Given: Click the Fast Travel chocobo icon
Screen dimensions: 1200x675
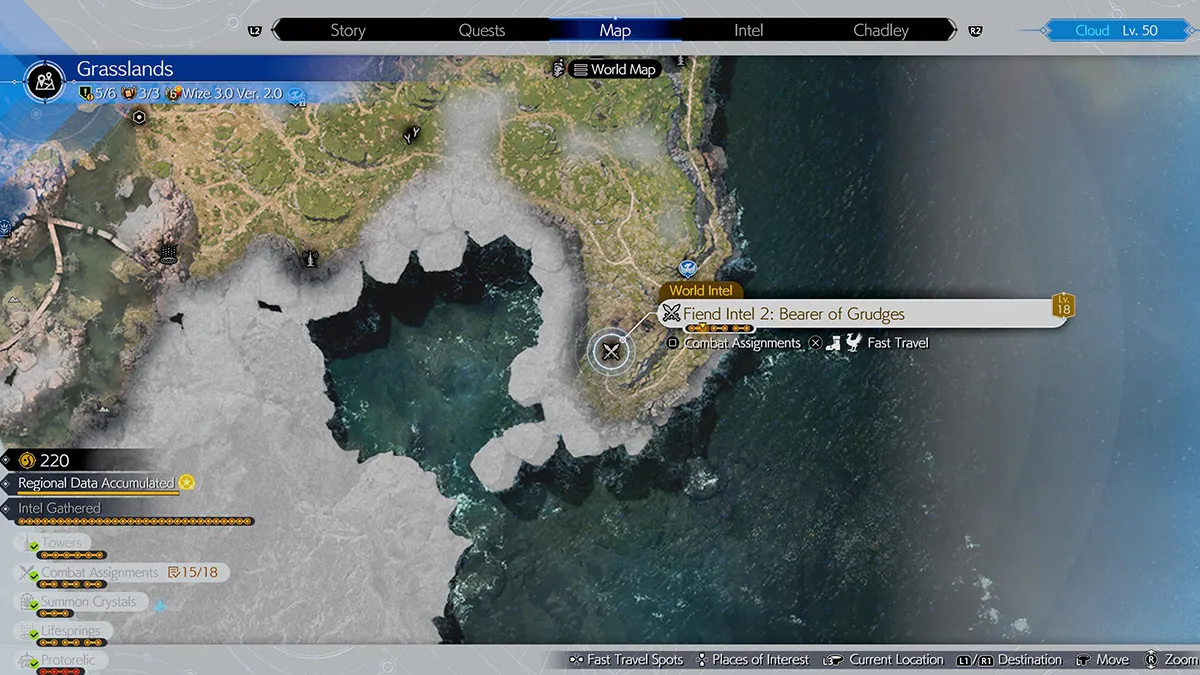Looking at the screenshot, I should coord(852,343).
